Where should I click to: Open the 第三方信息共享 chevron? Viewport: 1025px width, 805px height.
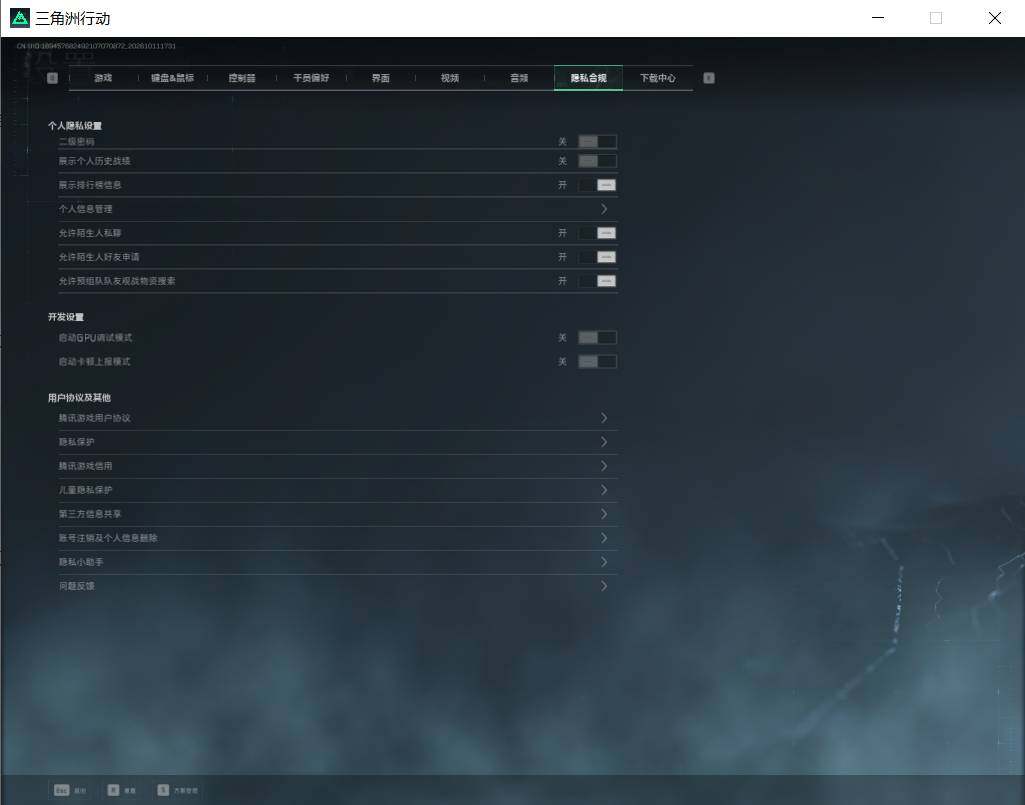click(604, 514)
